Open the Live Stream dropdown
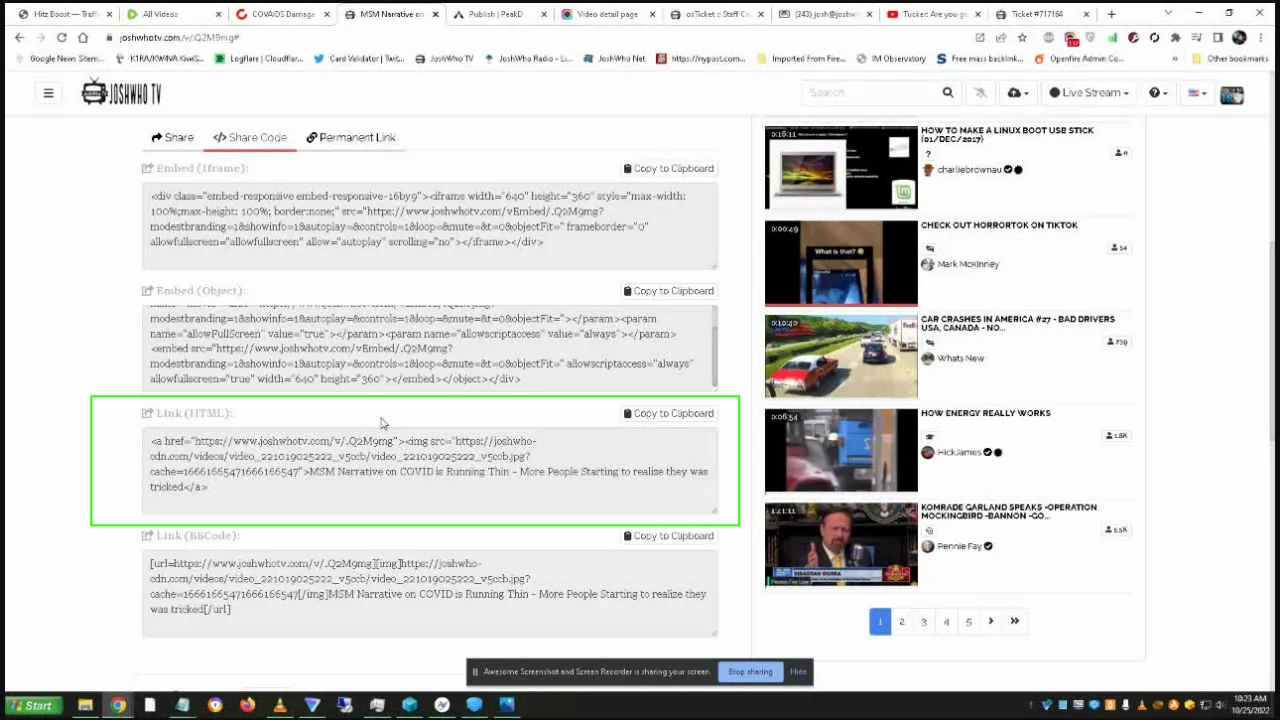Image resolution: width=1280 pixels, height=720 pixels. [1089, 92]
